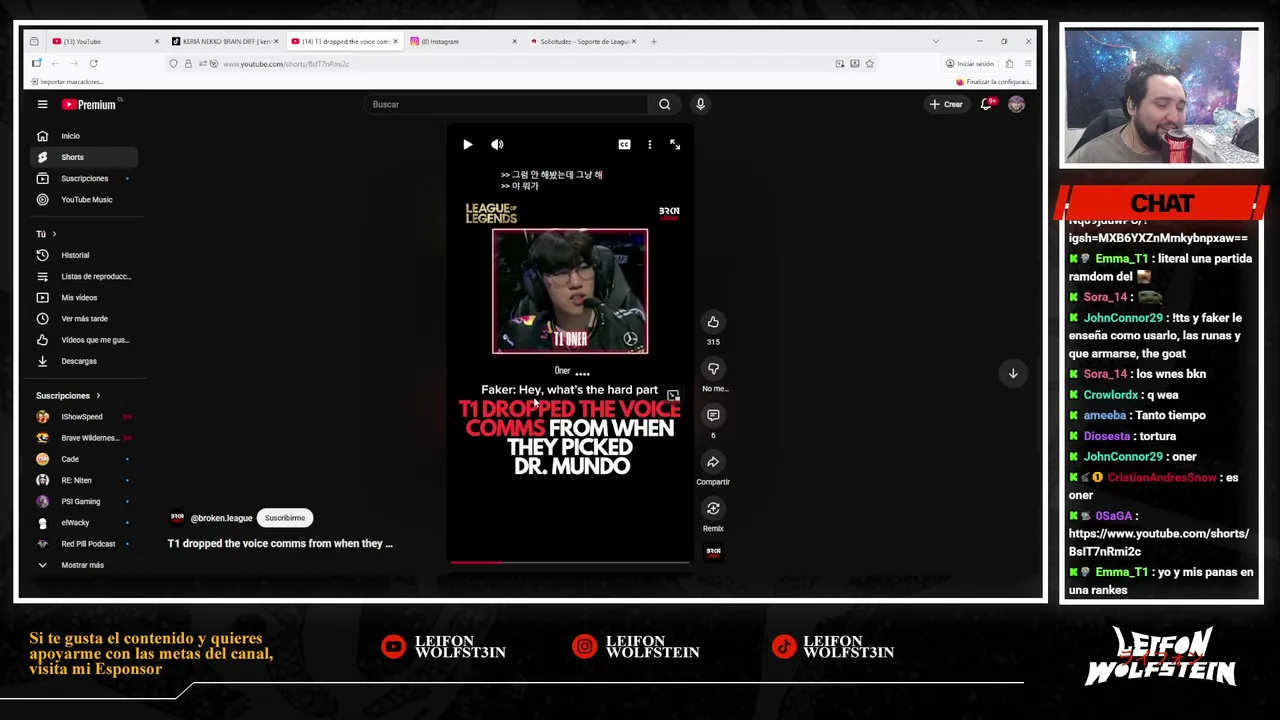Share the Short via Compartir arrow
Image resolution: width=1280 pixels, height=720 pixels.
click(x=713, y=462)
